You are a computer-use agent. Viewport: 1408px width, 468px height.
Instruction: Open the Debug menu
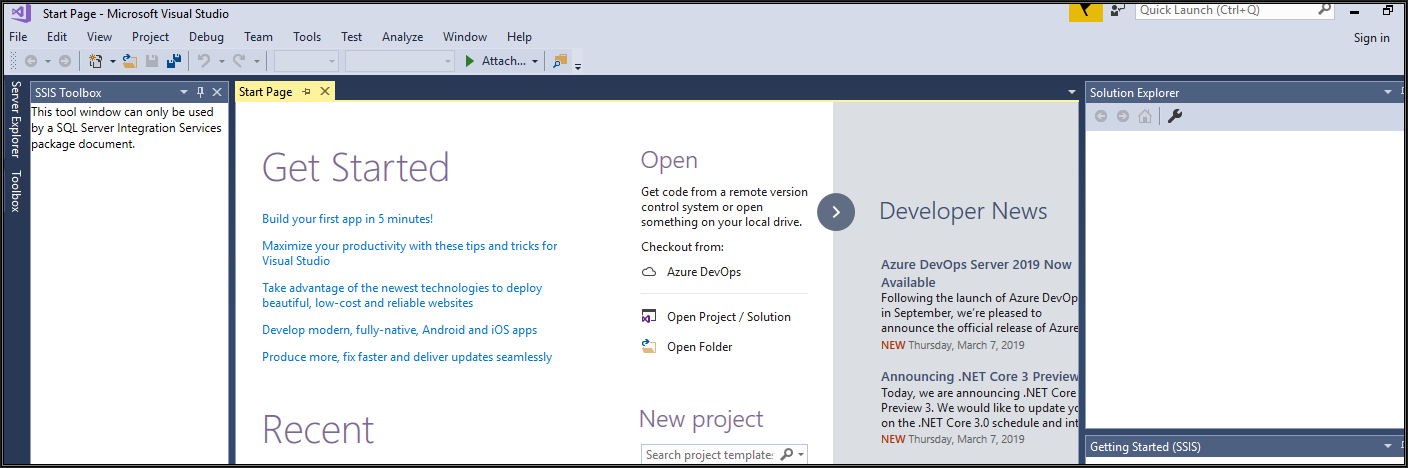206,37
